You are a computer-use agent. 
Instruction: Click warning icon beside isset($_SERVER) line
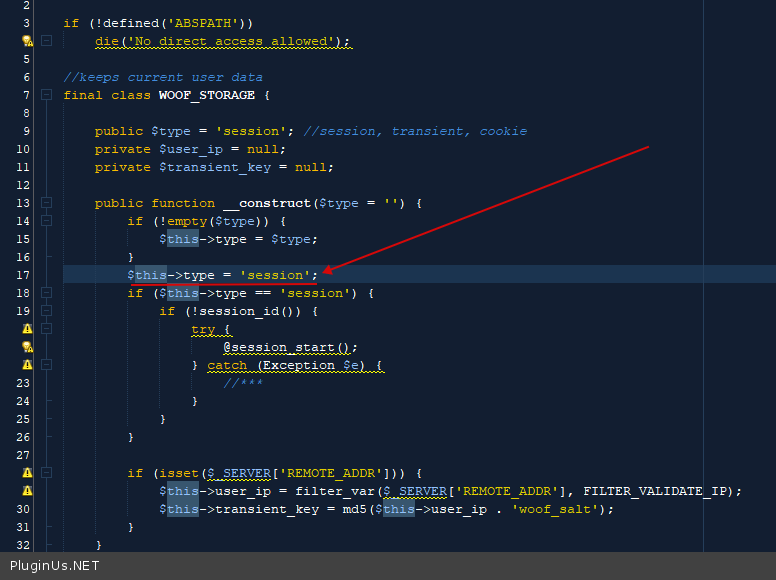click(x=27, y=473)
